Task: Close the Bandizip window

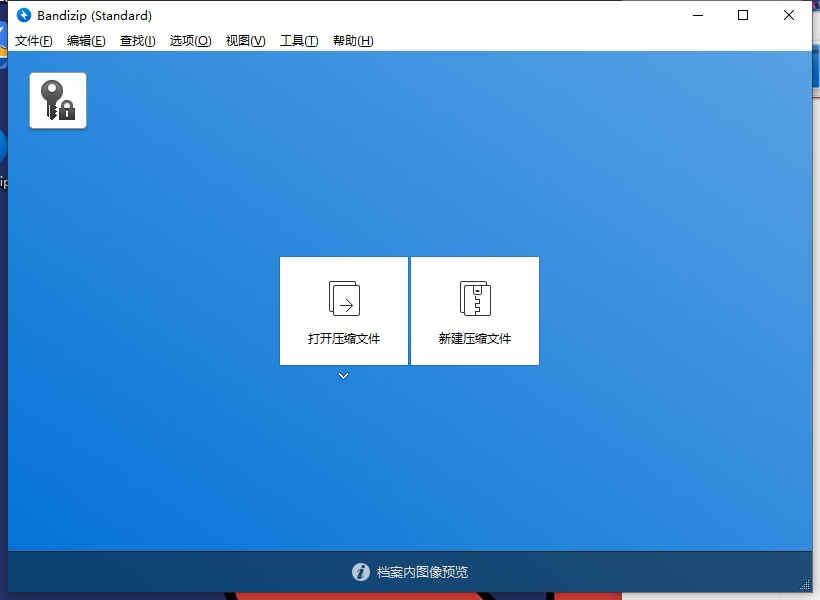Action: (x=789, y=15)
